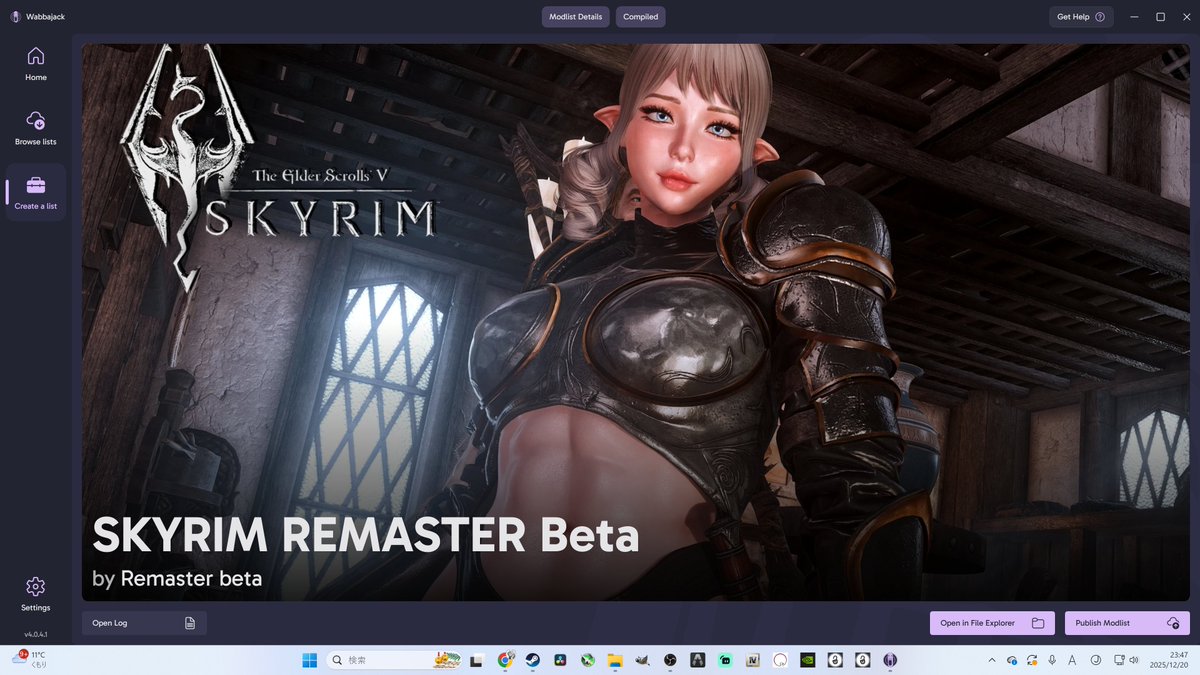Go to Home in the sidebar

point(36,63)
